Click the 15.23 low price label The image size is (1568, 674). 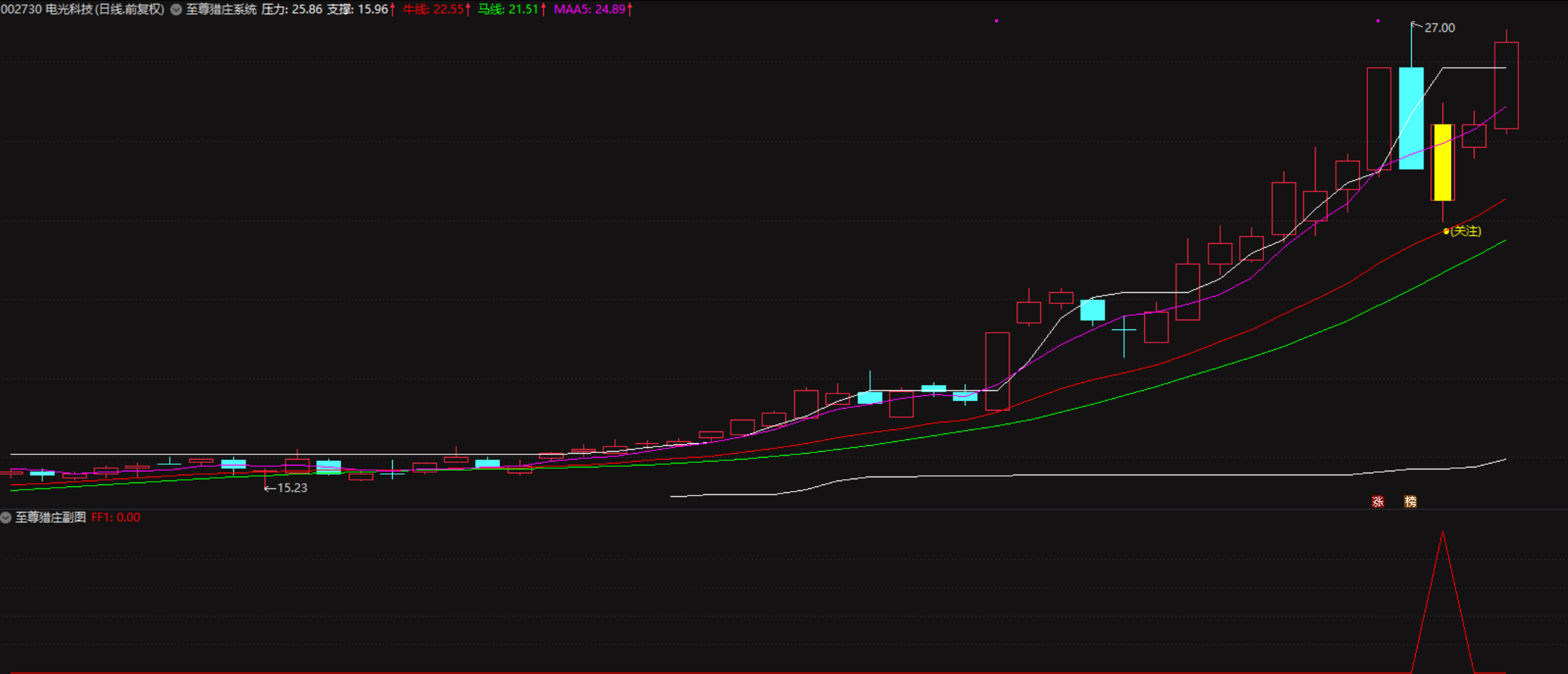pos(292,488)
